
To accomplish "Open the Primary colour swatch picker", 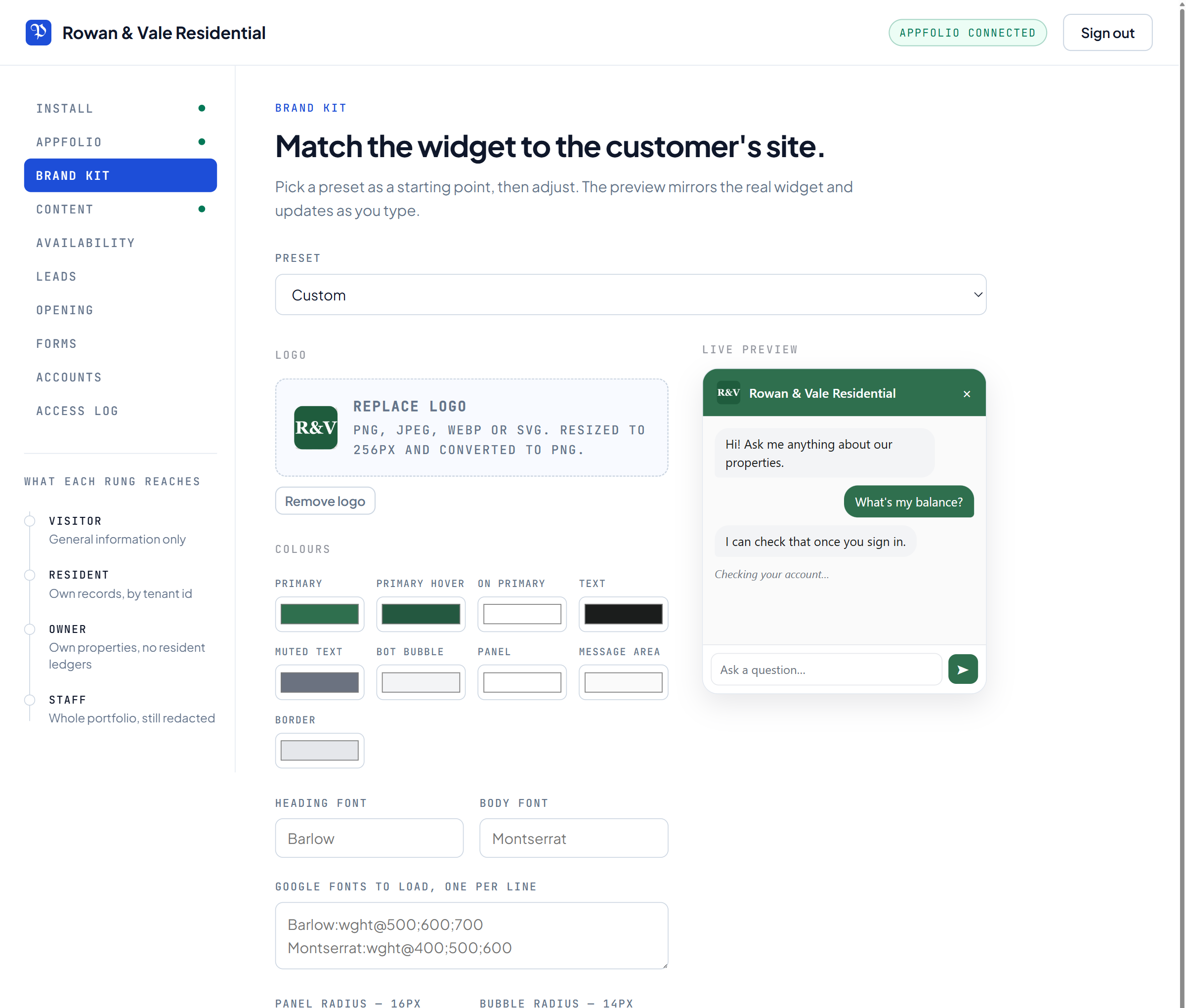I will pos(320,614).
